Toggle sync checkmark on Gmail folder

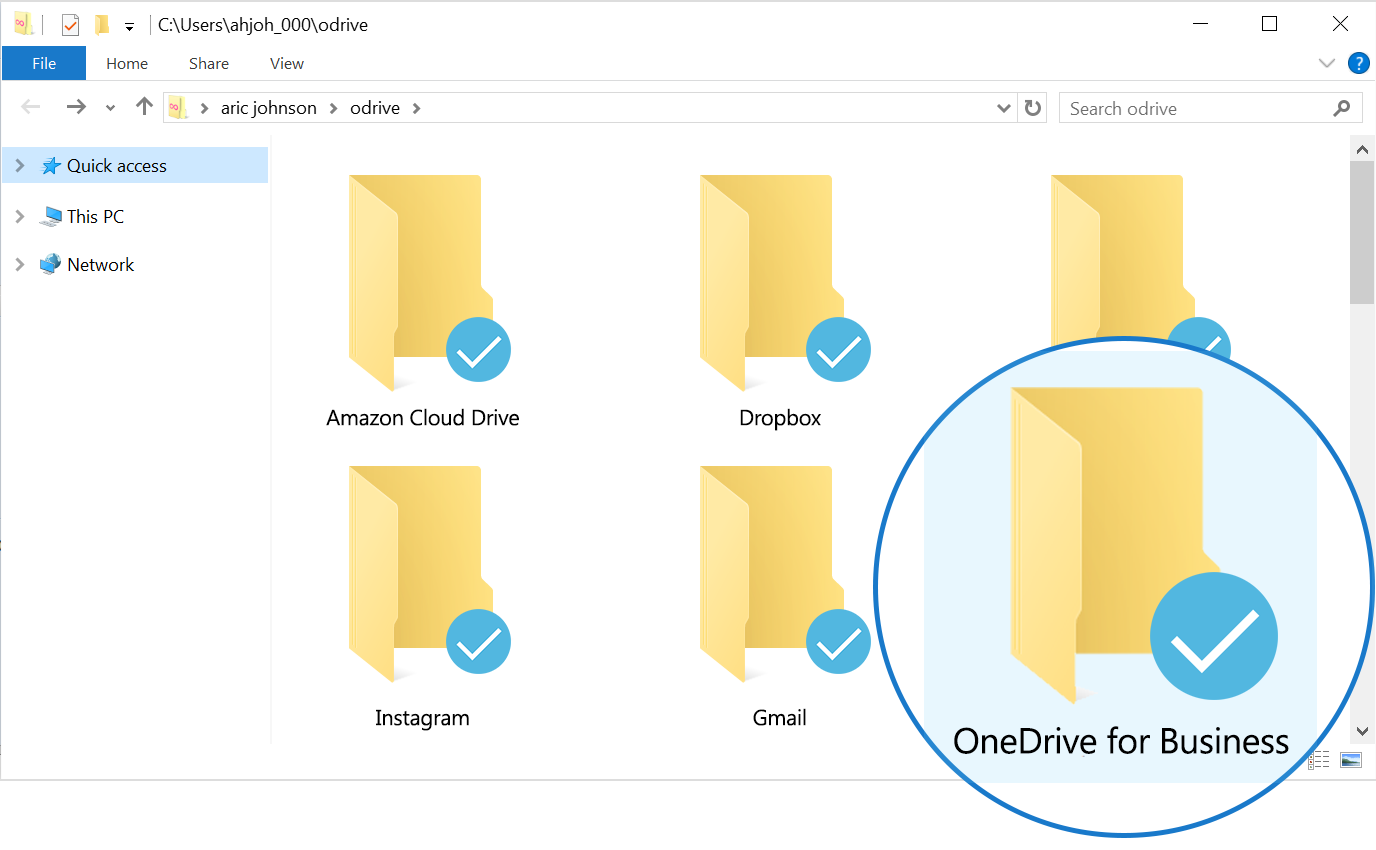[838, 641]
